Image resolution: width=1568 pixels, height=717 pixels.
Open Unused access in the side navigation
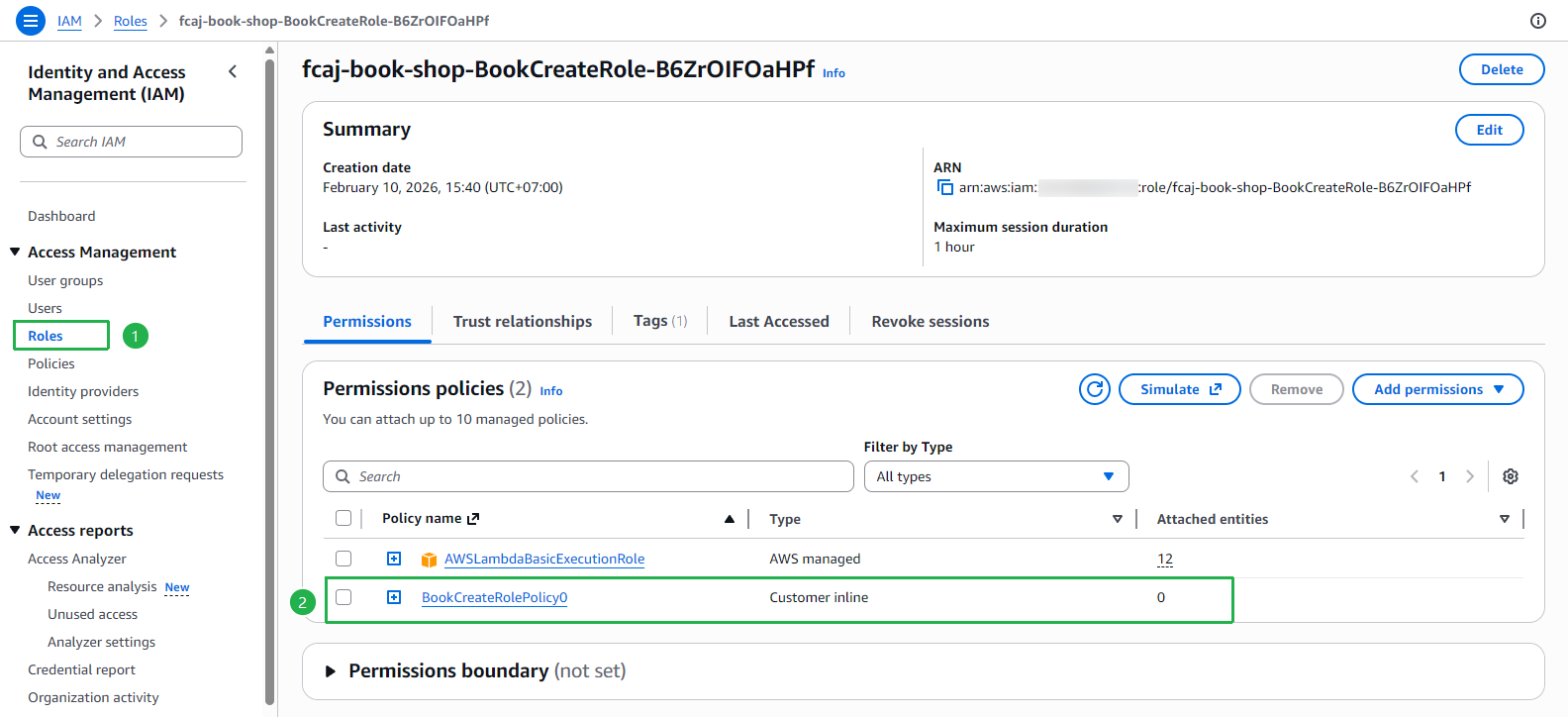[93, 614]
